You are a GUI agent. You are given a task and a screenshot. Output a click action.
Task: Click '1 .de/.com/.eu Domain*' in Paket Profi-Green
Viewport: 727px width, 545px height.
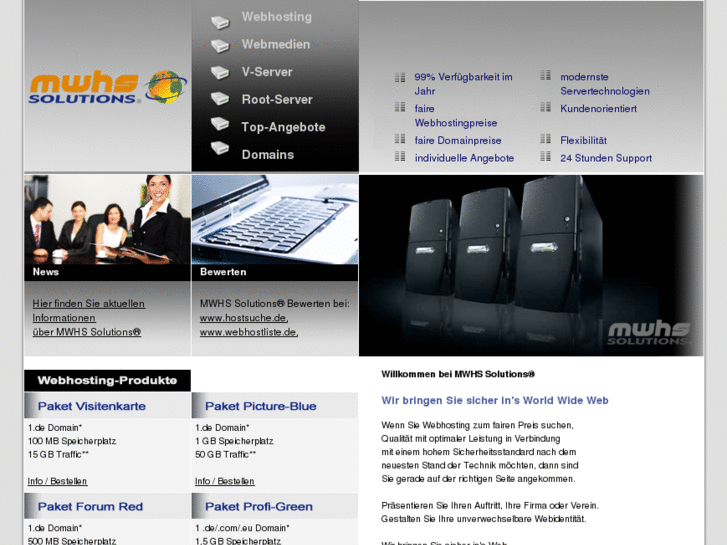242,528
